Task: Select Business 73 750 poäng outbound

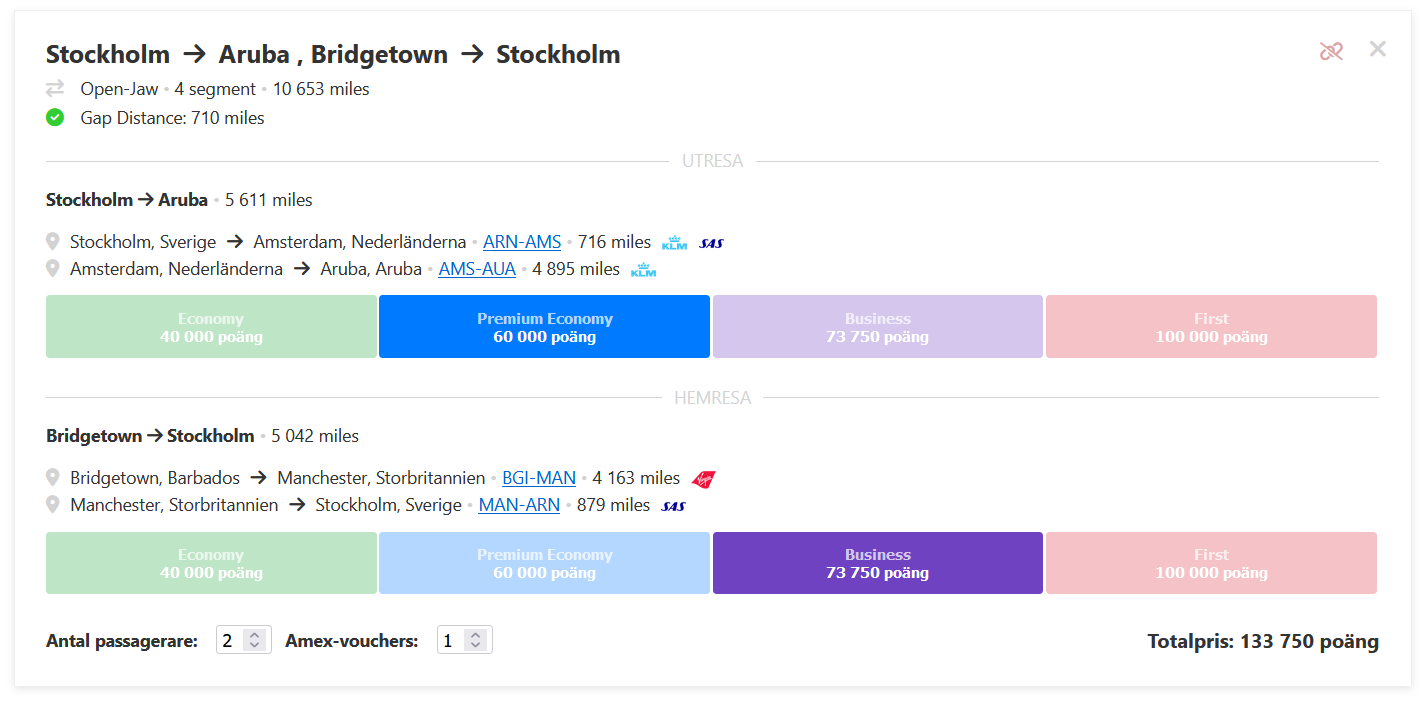Action: click(x=877, y=327)
